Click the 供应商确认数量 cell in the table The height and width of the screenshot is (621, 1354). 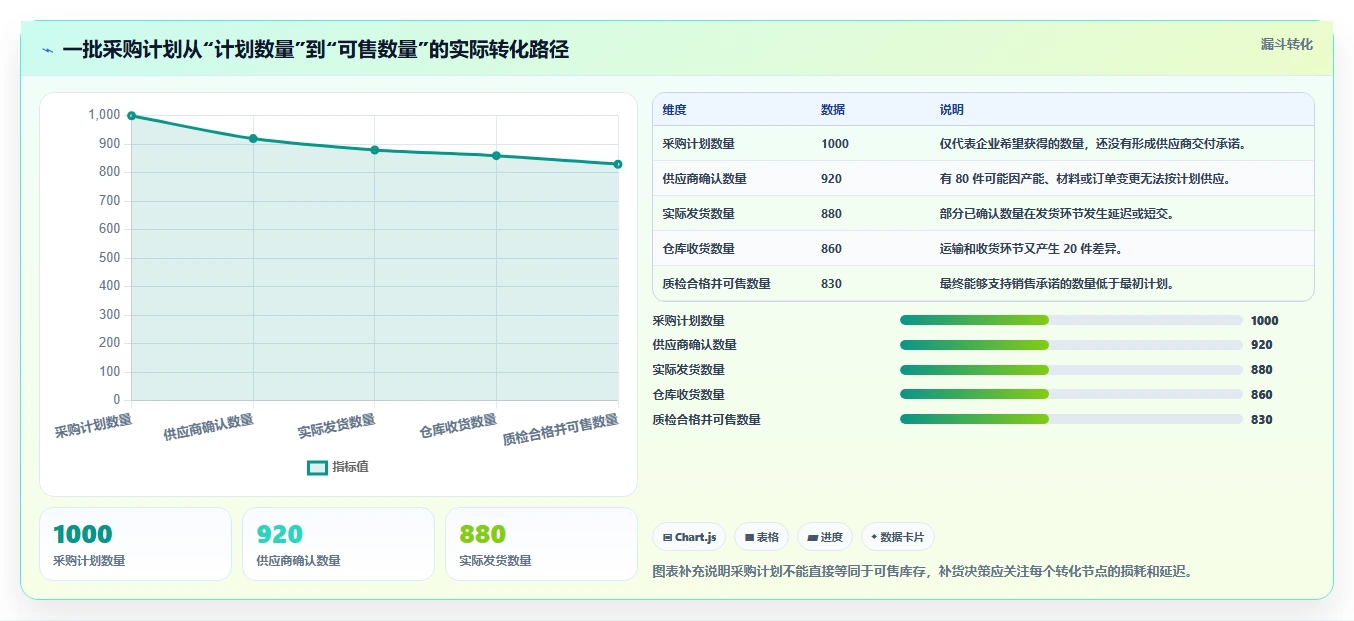point(704,179)
